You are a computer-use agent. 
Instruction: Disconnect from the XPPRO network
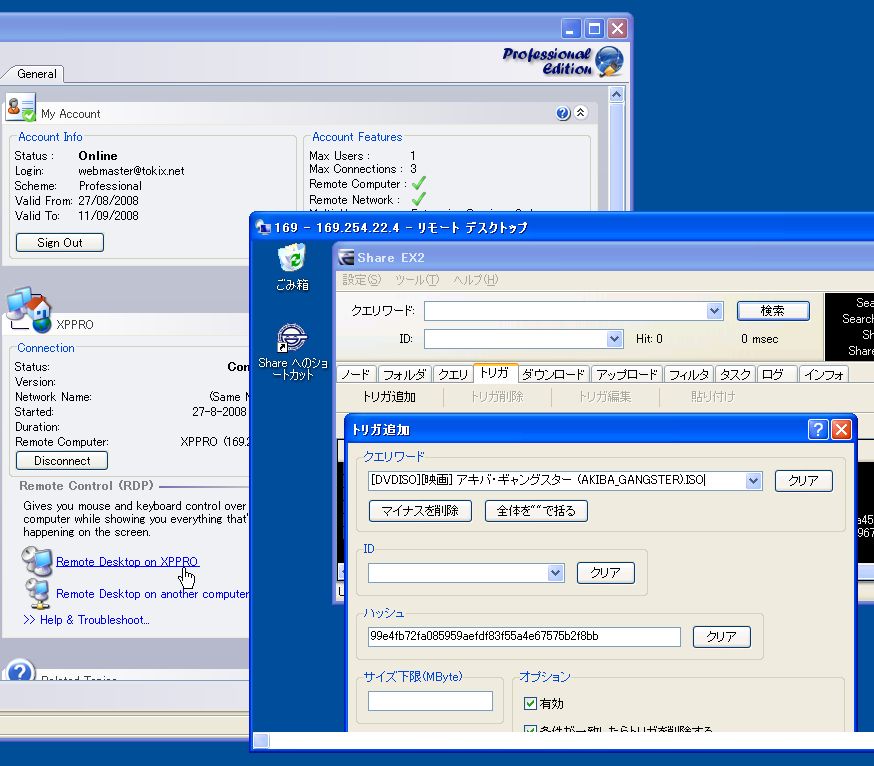tap(62, 460)
